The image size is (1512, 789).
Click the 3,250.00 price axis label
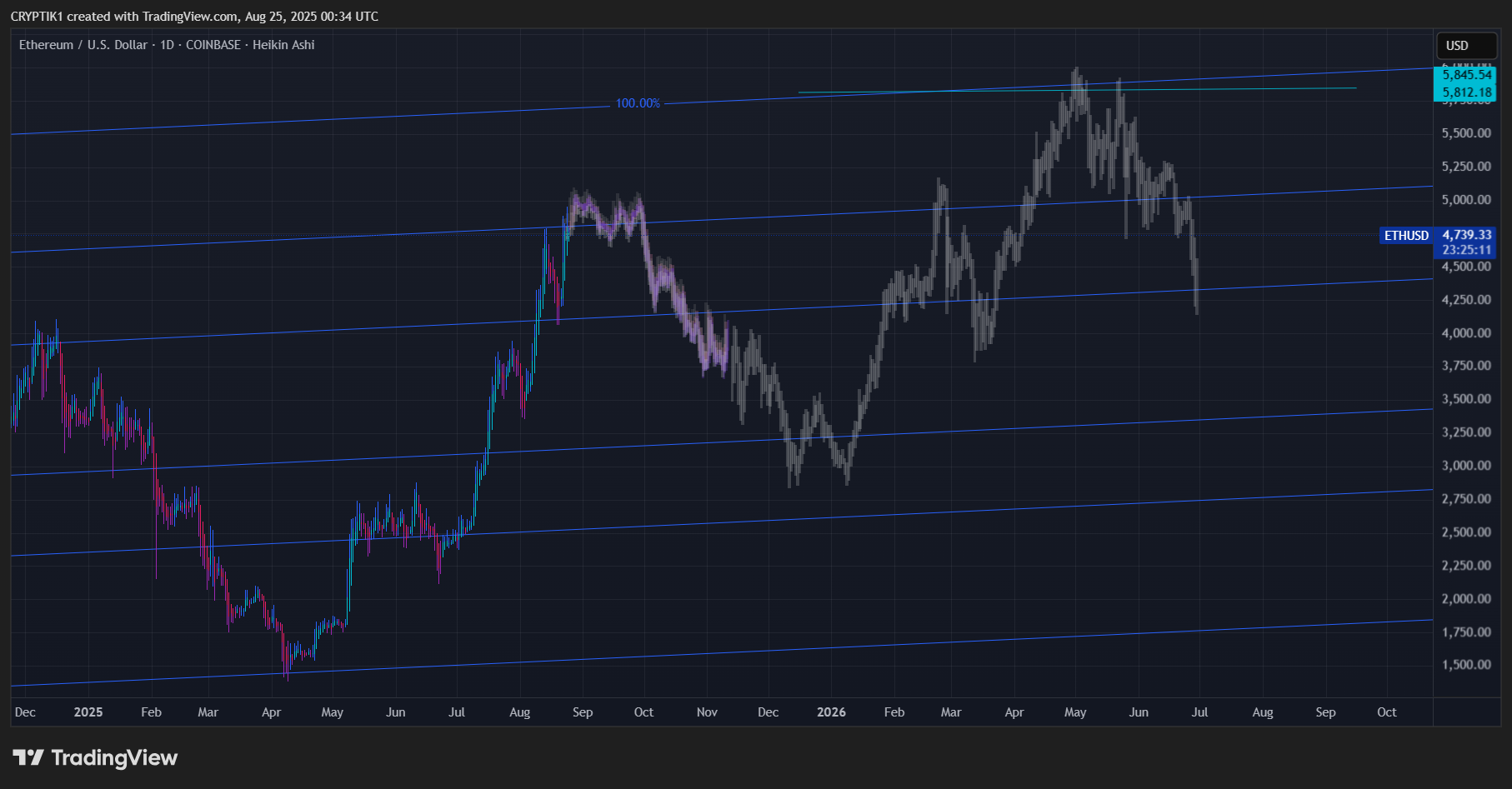pos(1466,432)
